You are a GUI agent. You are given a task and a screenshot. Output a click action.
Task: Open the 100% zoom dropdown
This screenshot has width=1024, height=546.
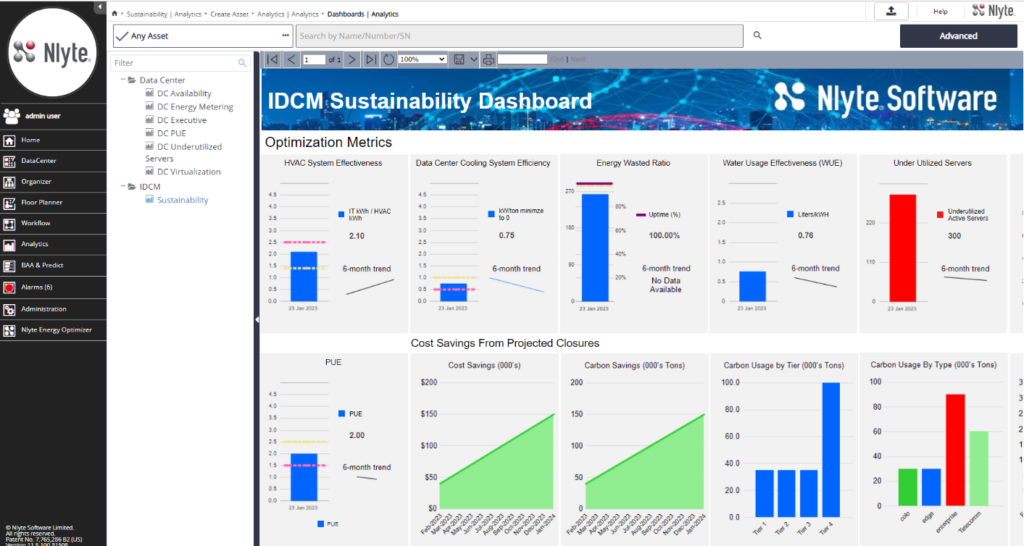[423, 59]
